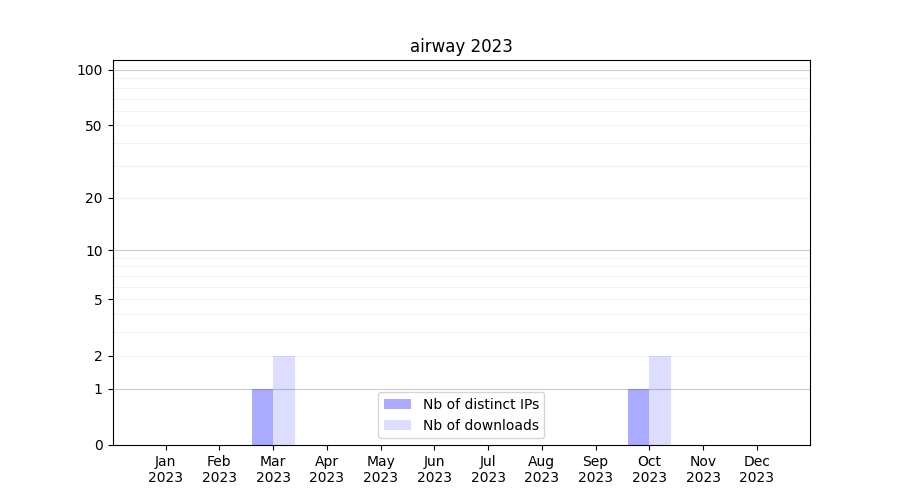Click the 100 y-axis tick label
The height and width of the screenshot is (500, 900).
coord(90,70)
